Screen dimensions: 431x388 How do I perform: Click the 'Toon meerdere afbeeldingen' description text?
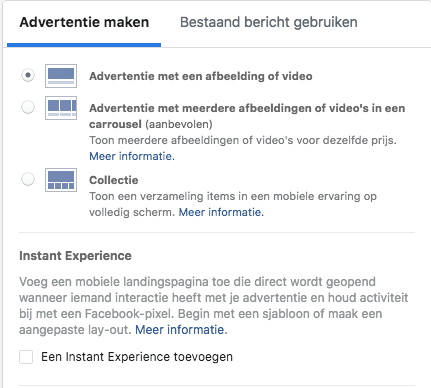[x=243, y=140]
